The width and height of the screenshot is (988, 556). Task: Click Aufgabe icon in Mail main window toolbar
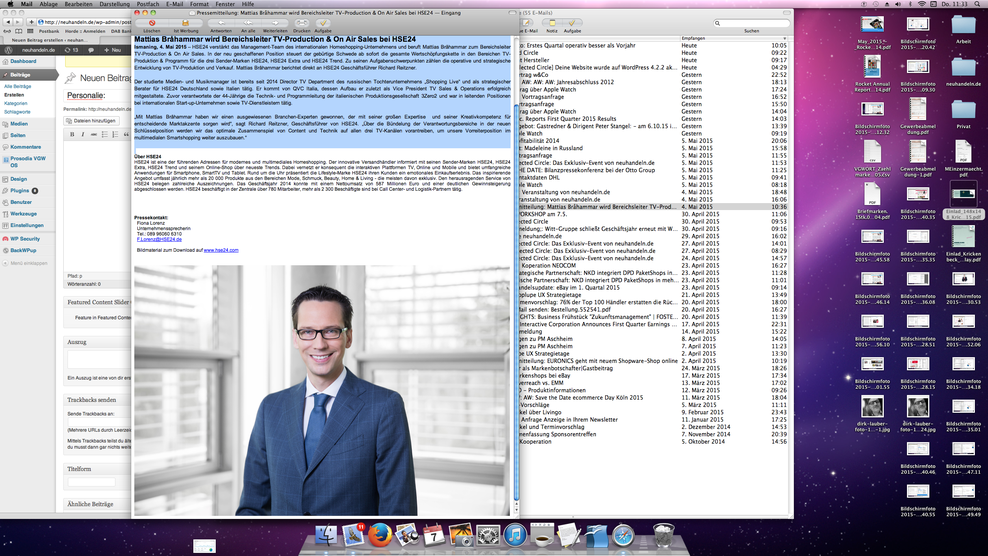coord(572,23)
